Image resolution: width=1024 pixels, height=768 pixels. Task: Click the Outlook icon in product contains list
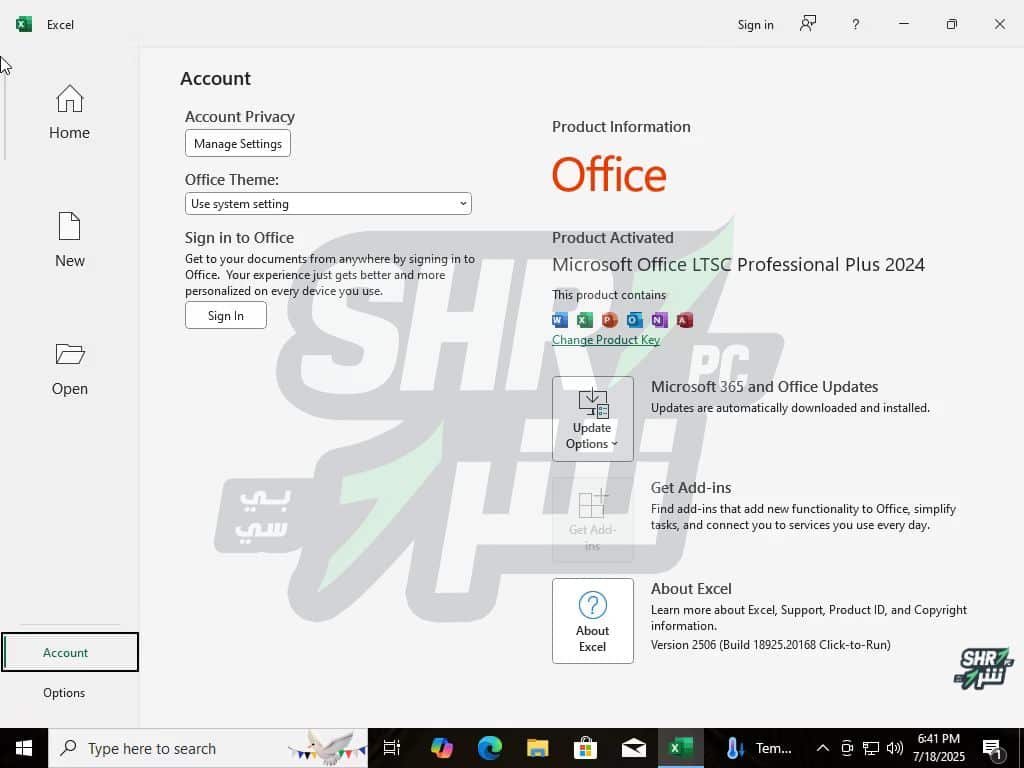coord(634,320)
